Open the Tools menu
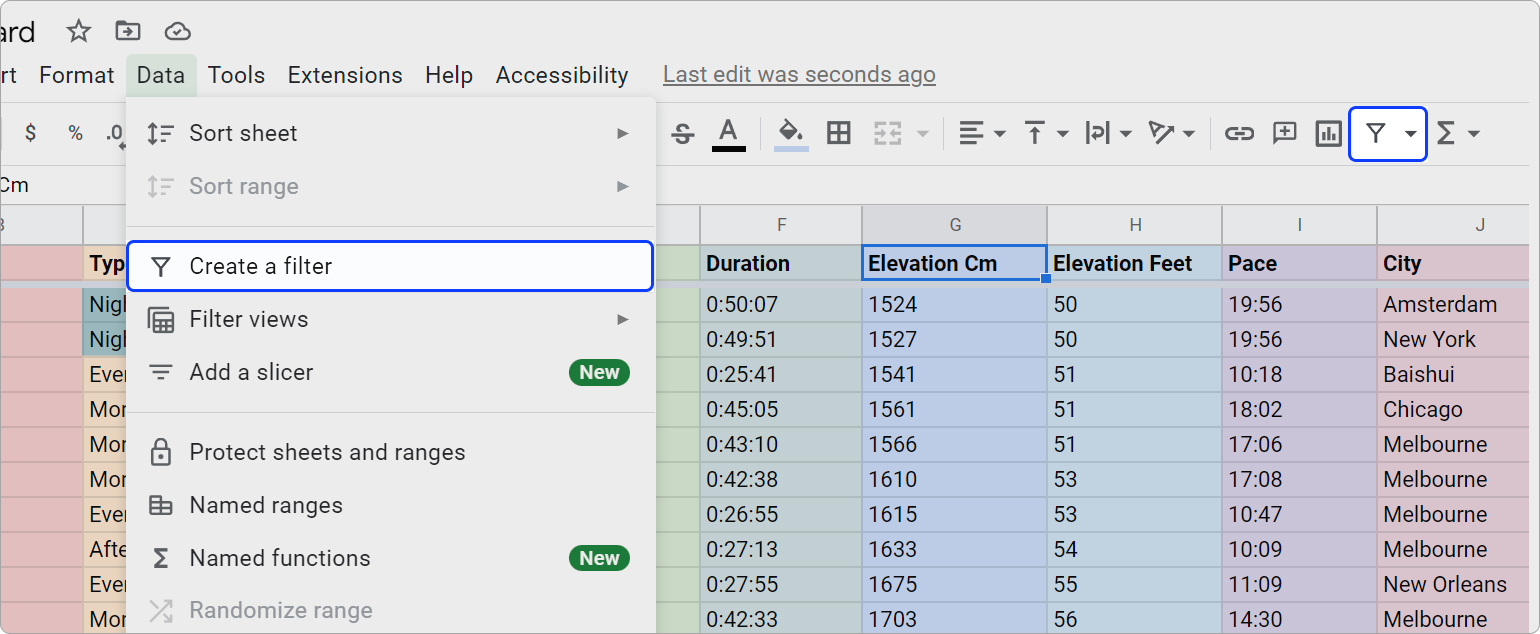Screen dimensions: 1540x634 (236, 74)
